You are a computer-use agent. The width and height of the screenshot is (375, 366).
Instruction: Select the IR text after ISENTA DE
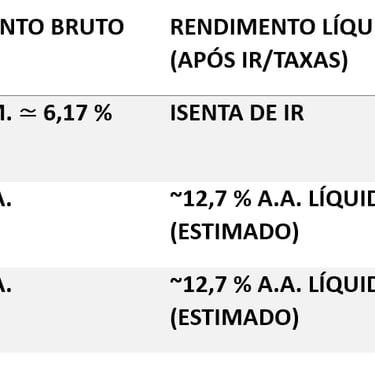294,113
